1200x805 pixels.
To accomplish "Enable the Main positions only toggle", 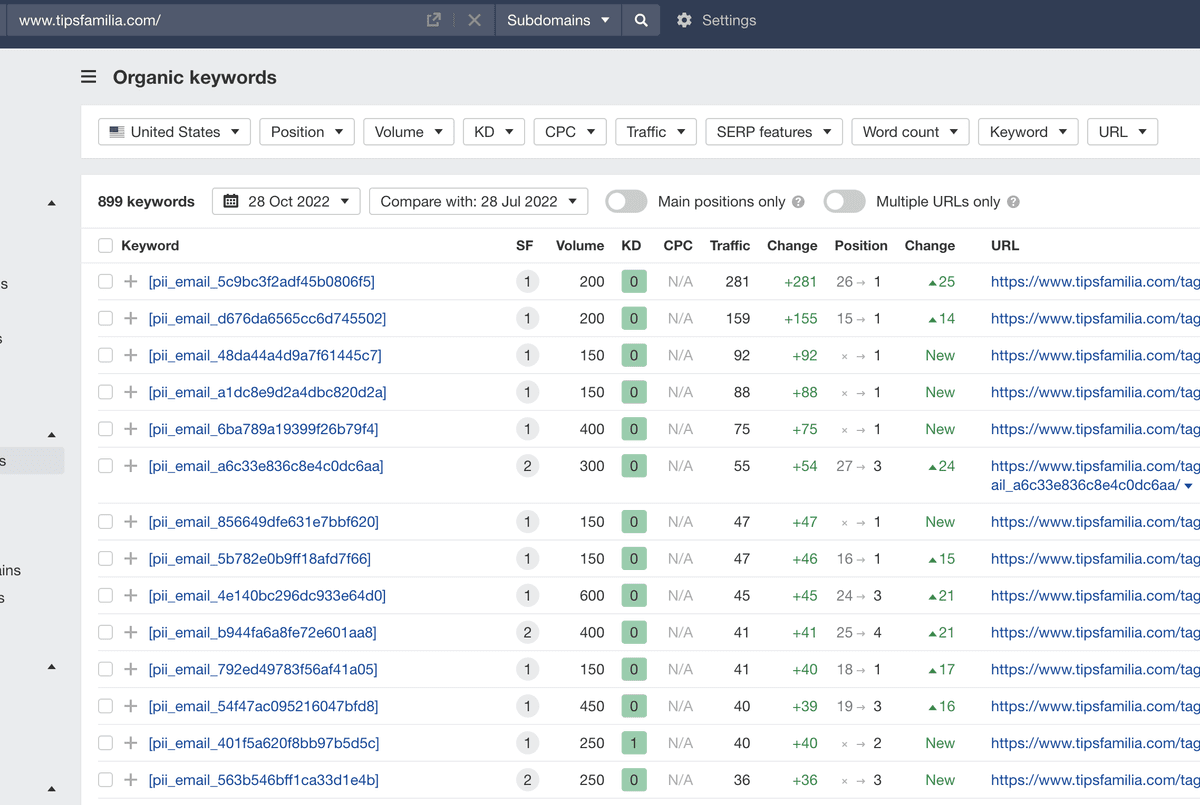I will pyautogui.click(x=626, y=202).
